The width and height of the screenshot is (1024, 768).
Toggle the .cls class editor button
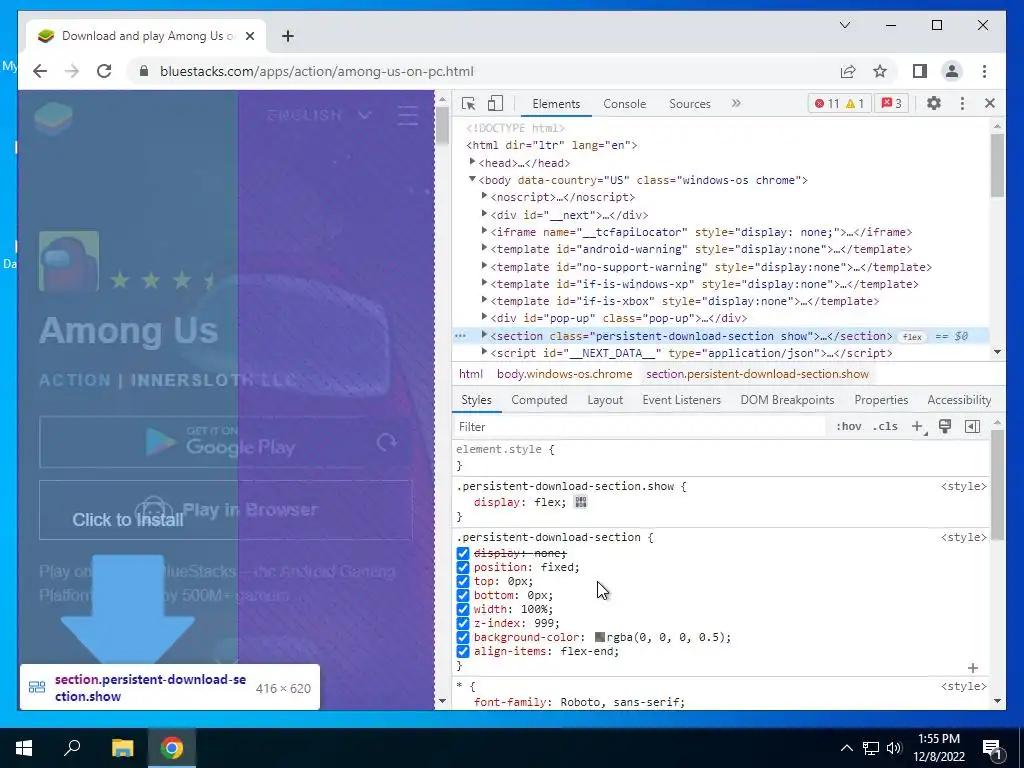click(885, 426)
